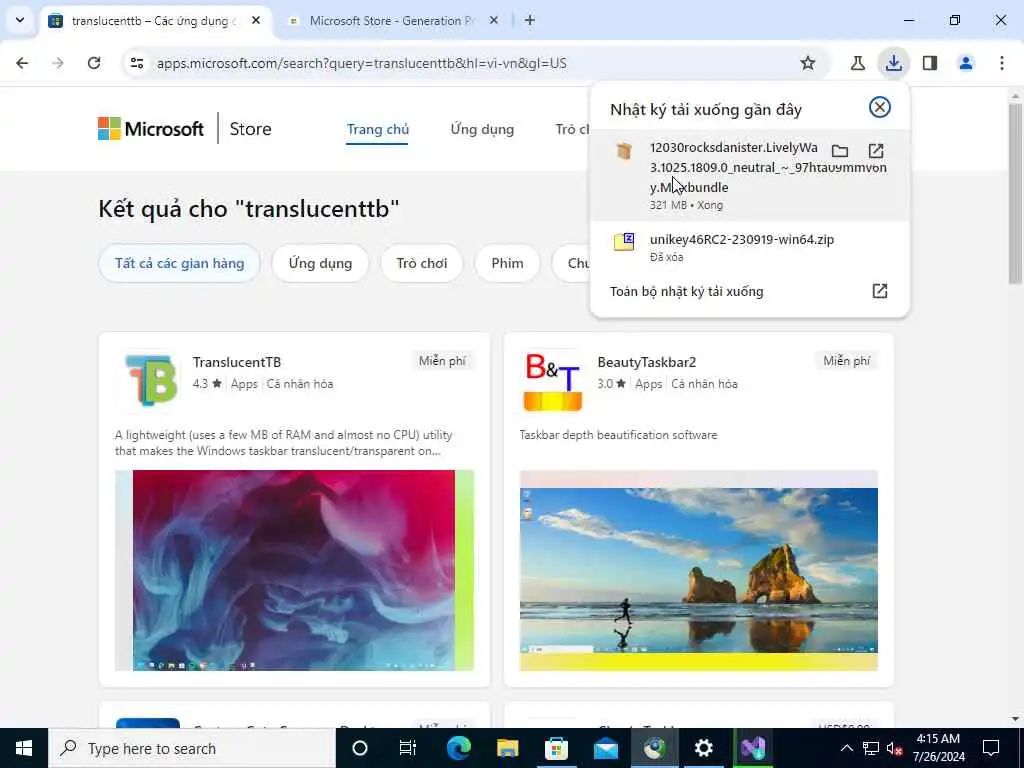Open the Windows Start menu
Screen dimensions: 1024x768
point(24,748)
